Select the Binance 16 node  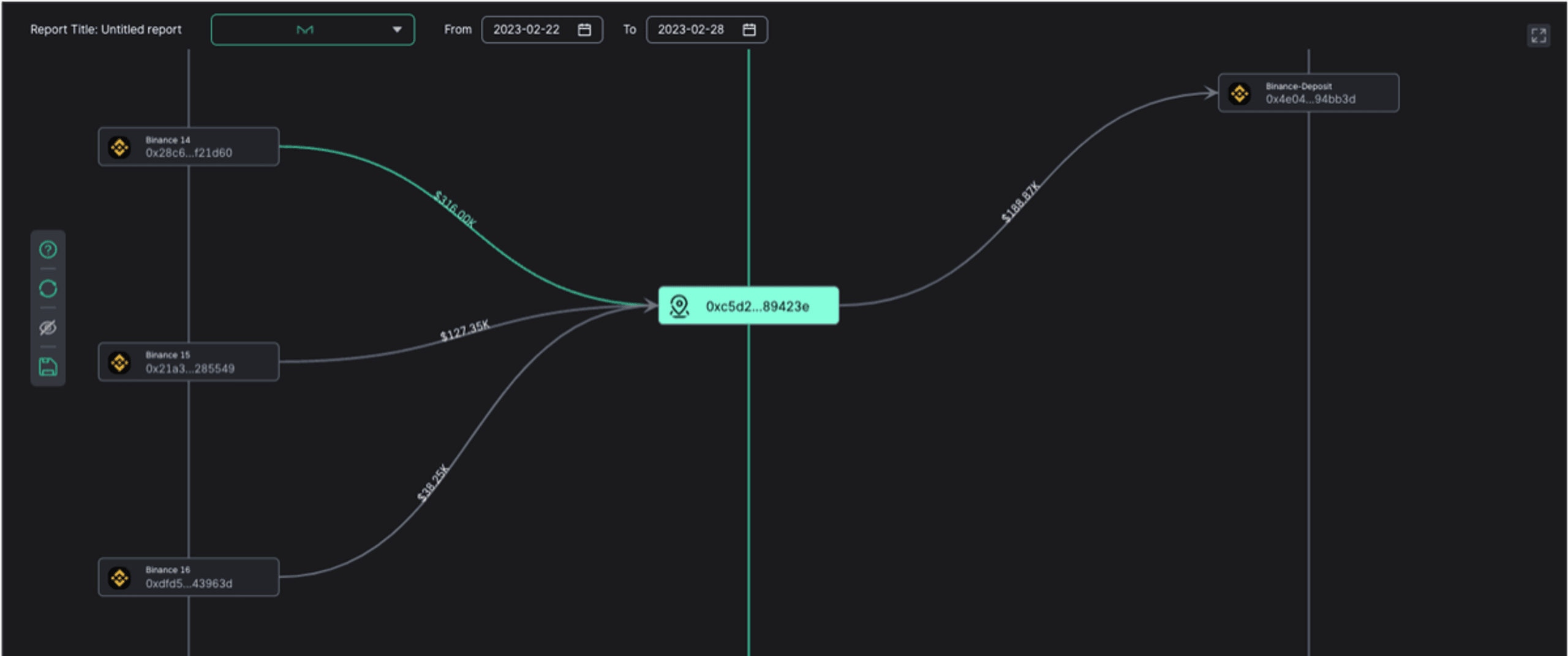click(189, 577)
